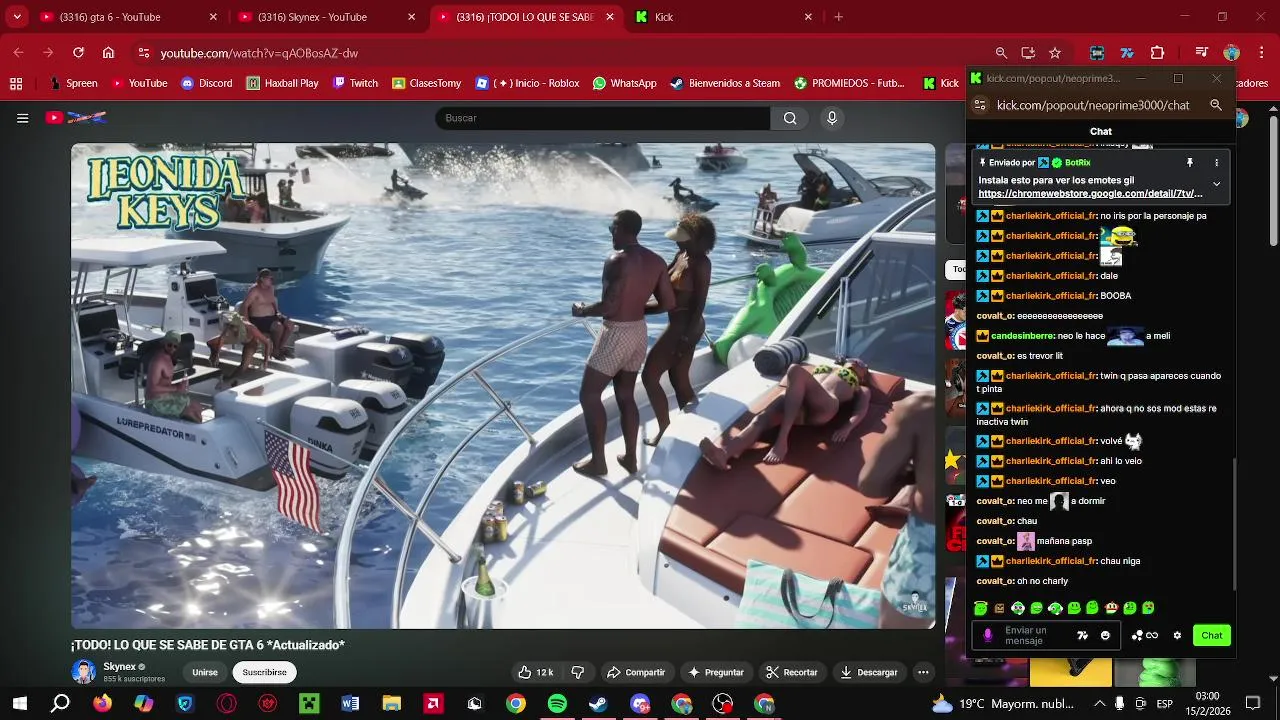This screenshot has height=720, width=1280.
Task: Open Windows notification center icon
Action: pyautogui.click(x=1252, y=704)
